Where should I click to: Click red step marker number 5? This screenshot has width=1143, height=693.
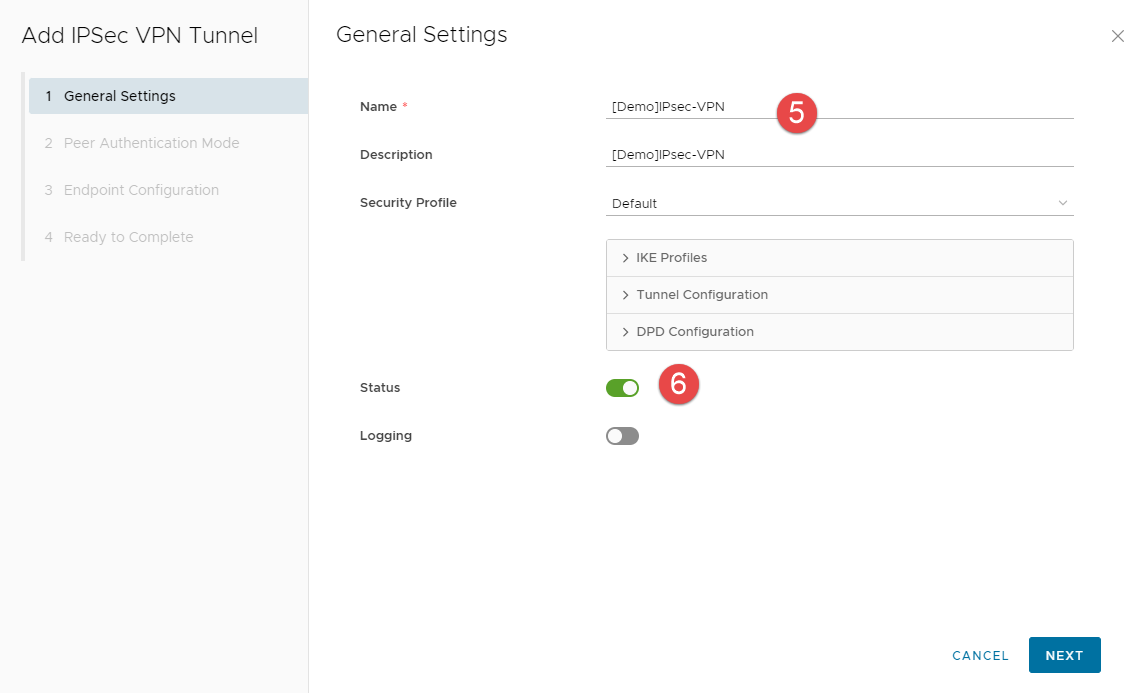pyautogui.click(x=797, y=113)
